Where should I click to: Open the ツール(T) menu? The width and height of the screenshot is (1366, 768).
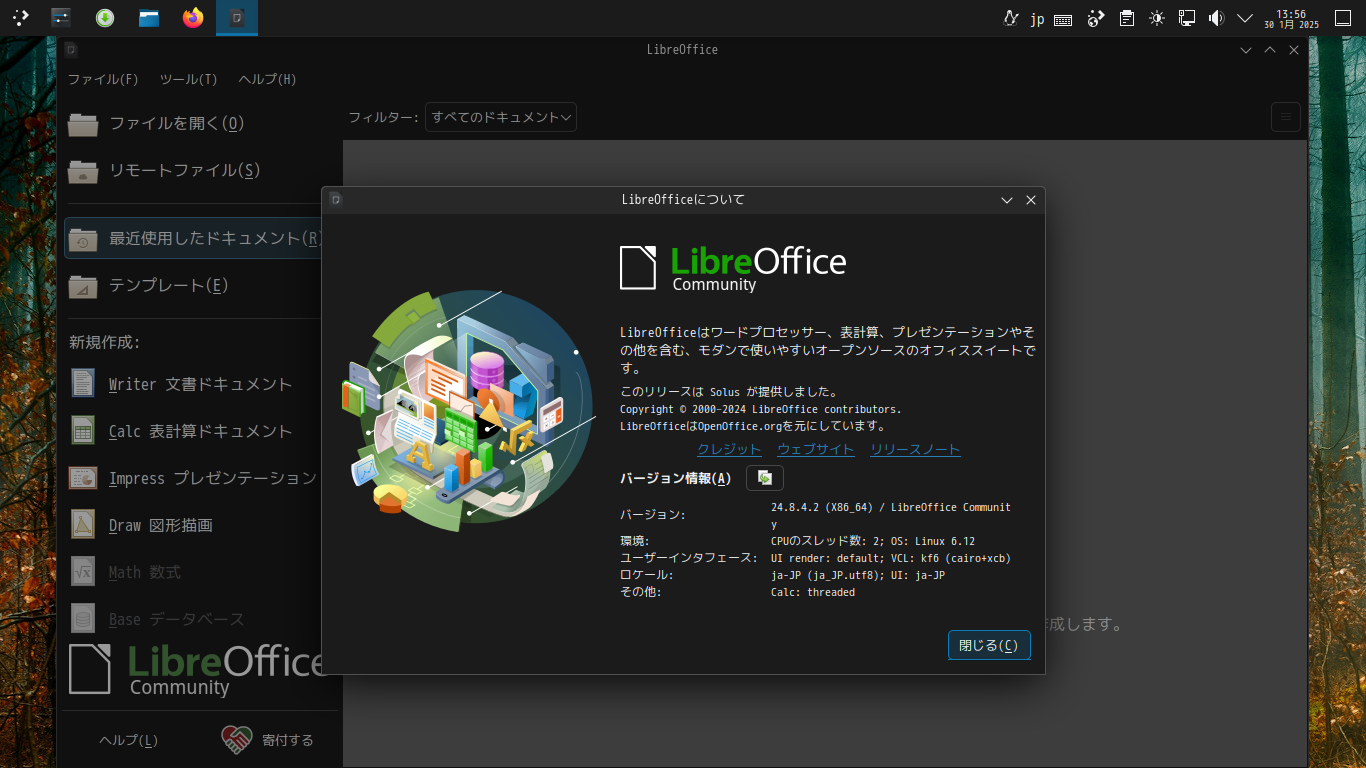[188, 79]
